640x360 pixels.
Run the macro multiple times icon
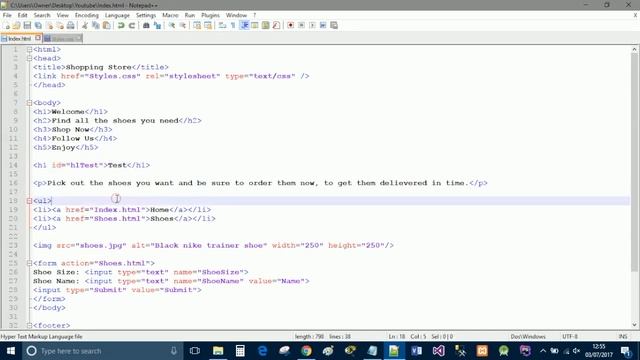pos(323,25)
